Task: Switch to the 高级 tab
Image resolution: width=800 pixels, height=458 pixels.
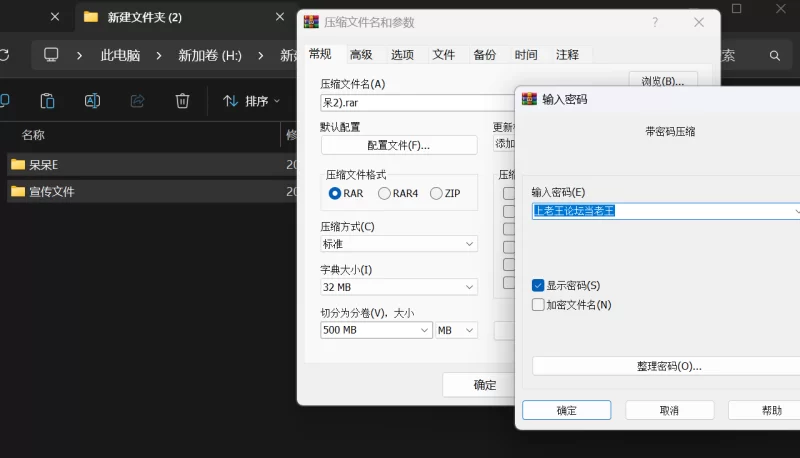Action: [x=361, y=55]
